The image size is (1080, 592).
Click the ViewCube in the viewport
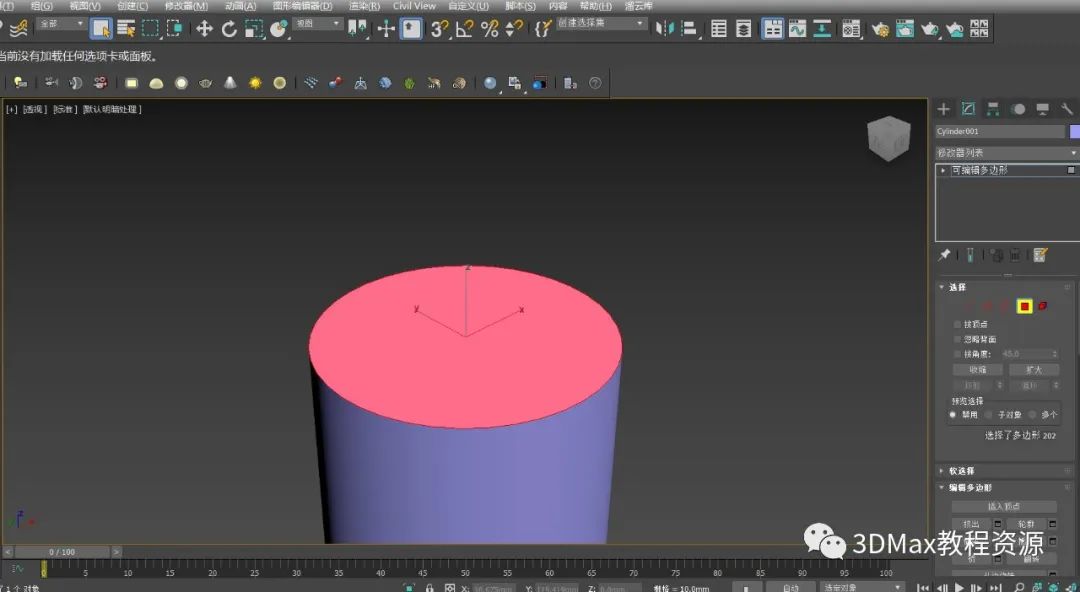(x=888, y=137)
